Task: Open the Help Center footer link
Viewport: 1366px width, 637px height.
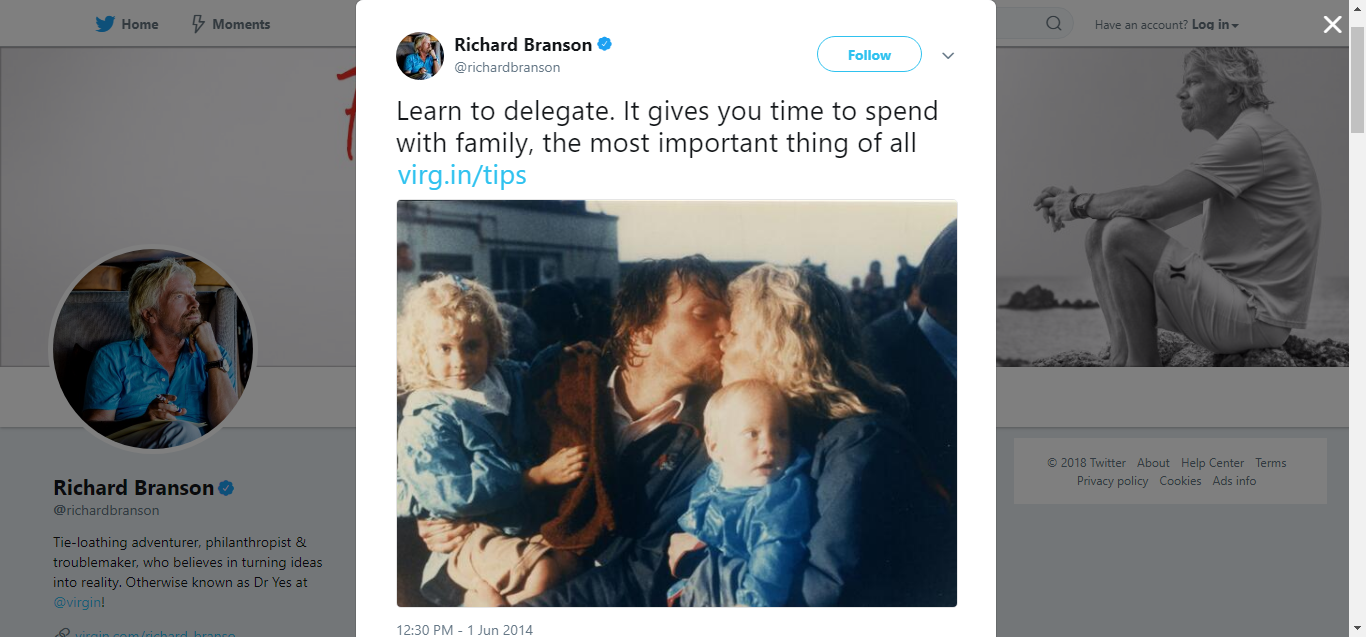Action: click(x=1212, y=463)
